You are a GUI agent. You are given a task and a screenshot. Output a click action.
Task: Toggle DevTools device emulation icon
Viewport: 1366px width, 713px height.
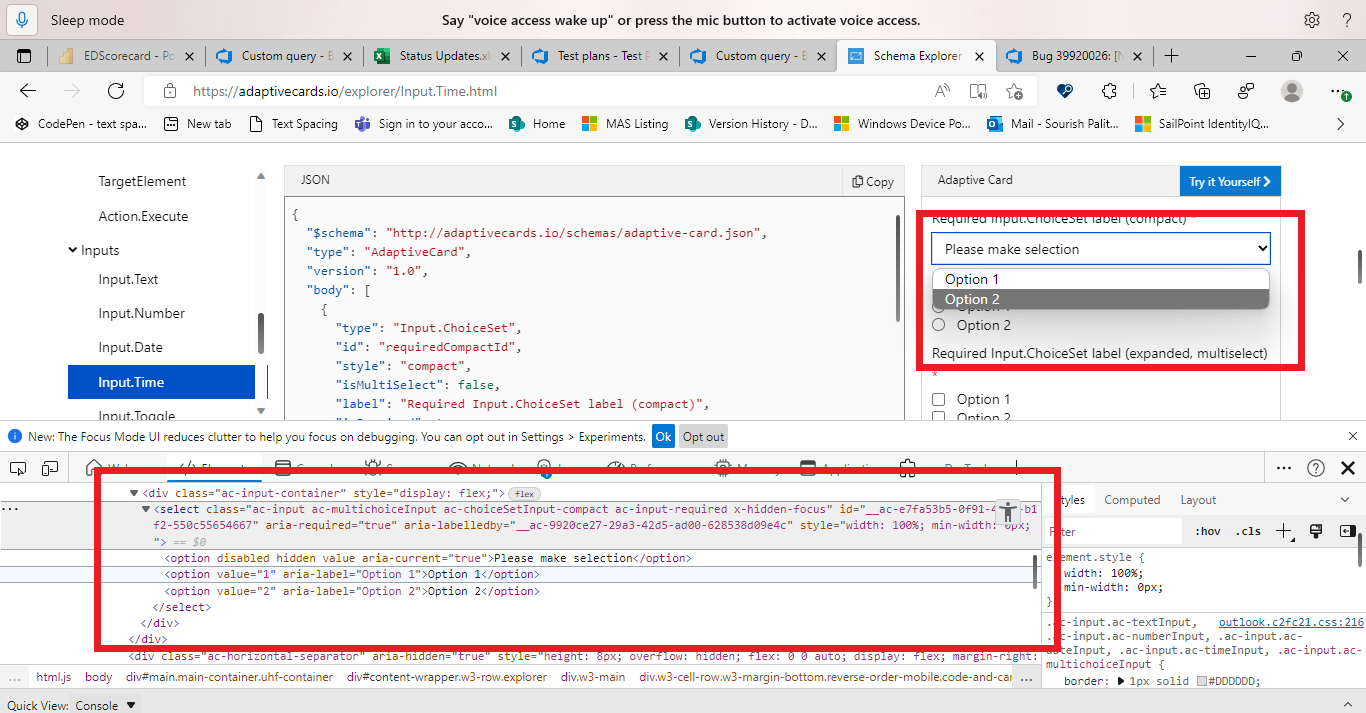pos(50,468)
